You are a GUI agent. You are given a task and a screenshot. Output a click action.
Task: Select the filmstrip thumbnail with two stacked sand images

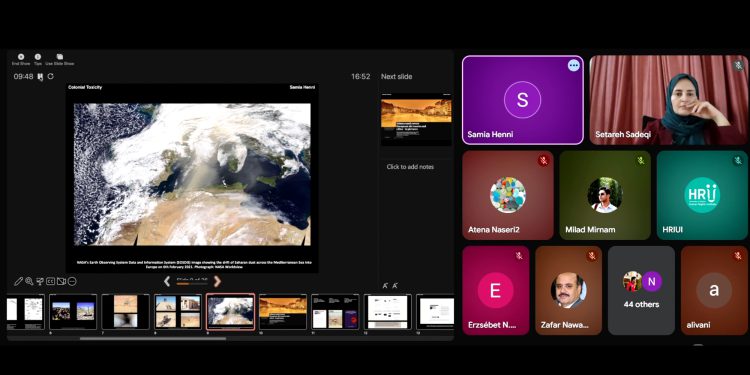click(x=125, y=312)
